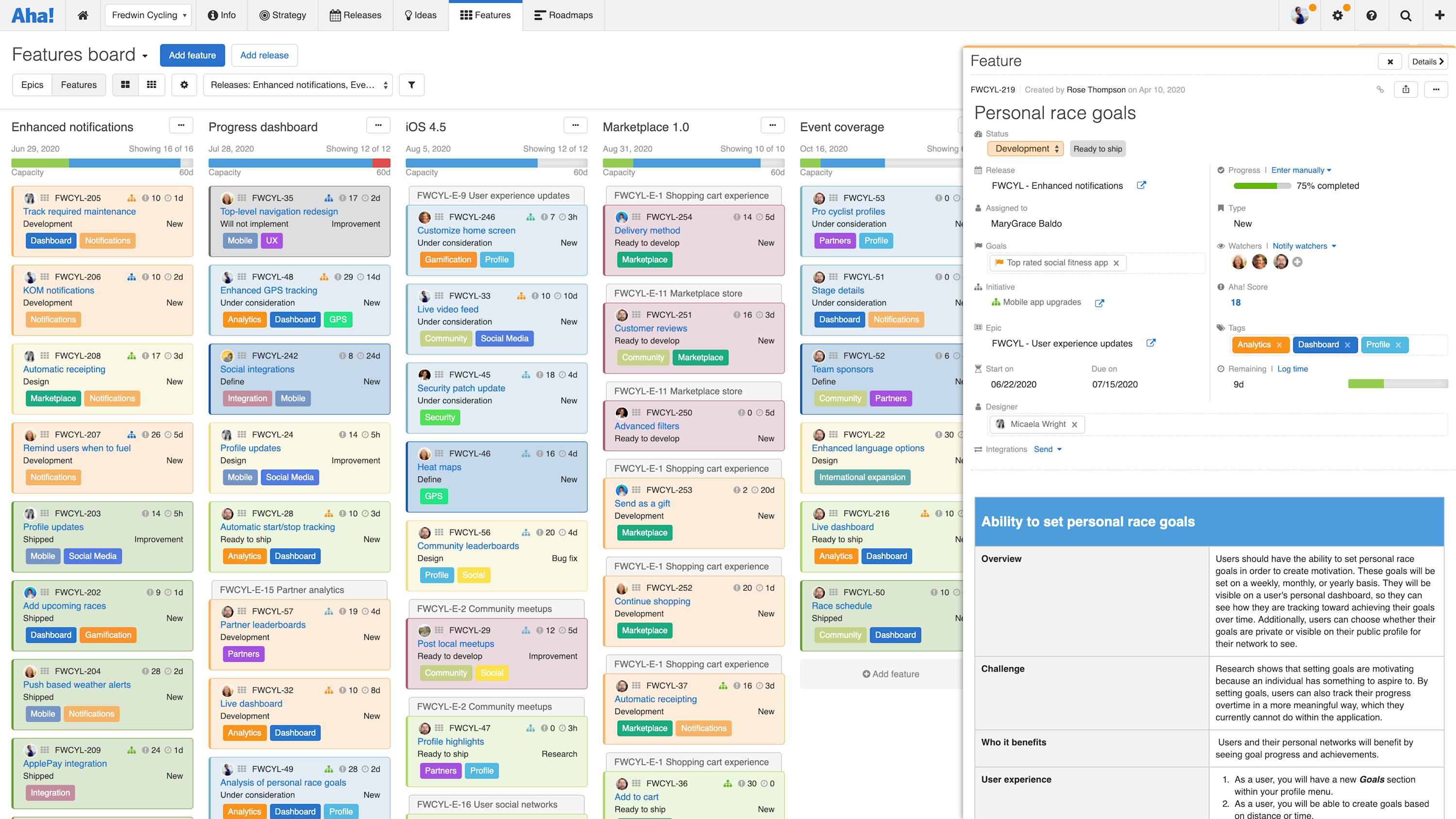Viewport: 1456px width, 819px height.
Task: Click the external link icon next to FWCYL - Enhanced notifications
Action: (x=1141, y=185)
